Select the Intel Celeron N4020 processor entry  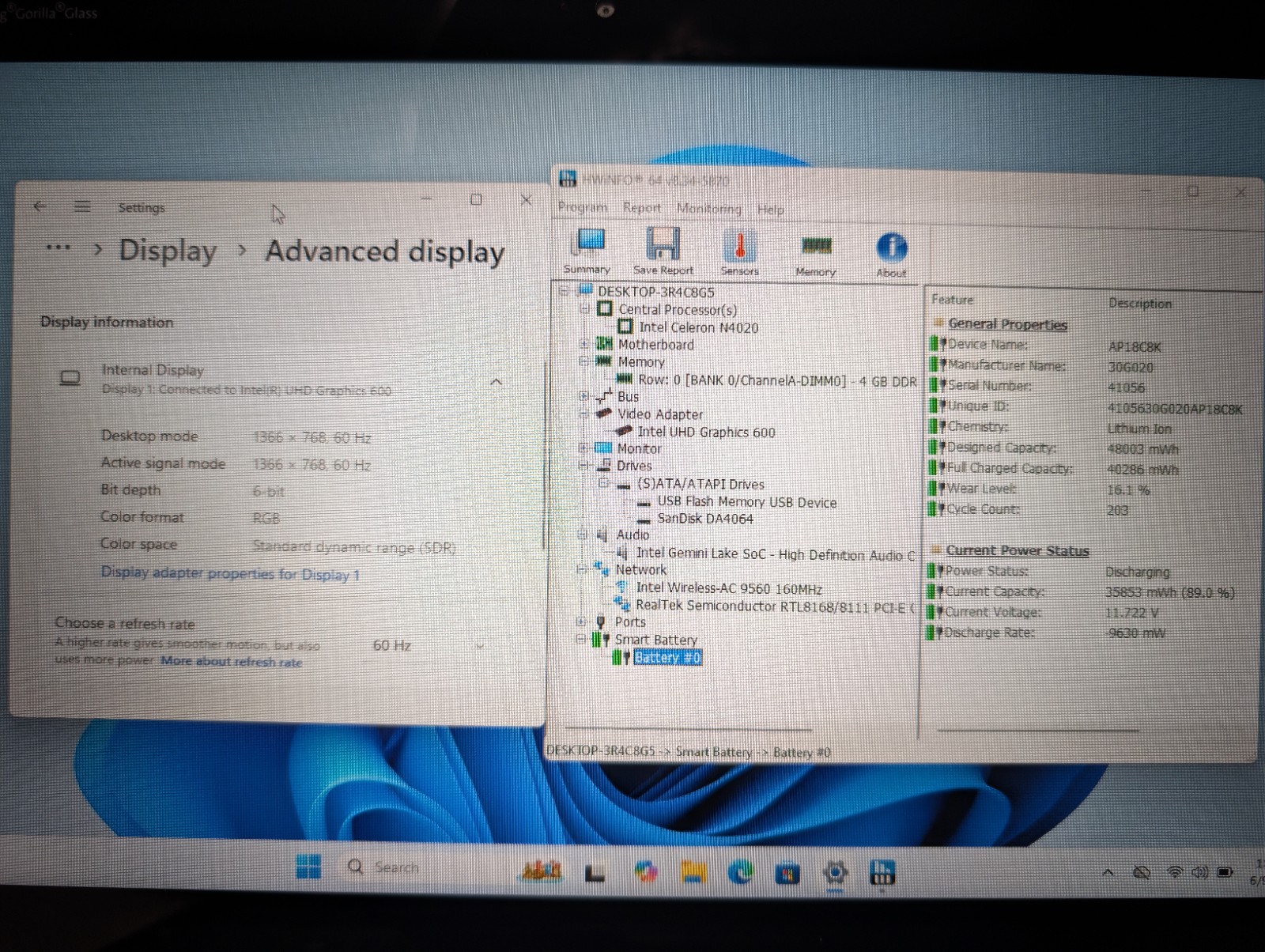pos(698,327)
